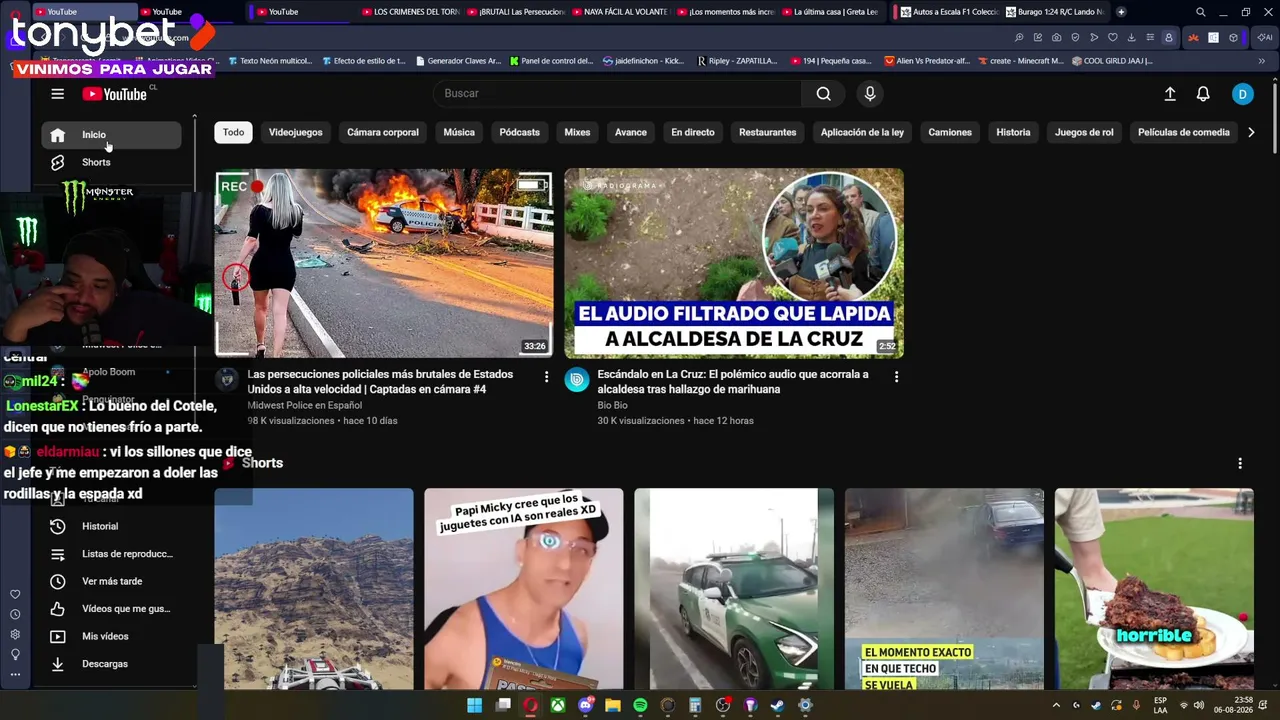Open the 'Papi Micky' Shorts thumbnail
This screenshot has width=1280, height=720.
click(524, 589)
